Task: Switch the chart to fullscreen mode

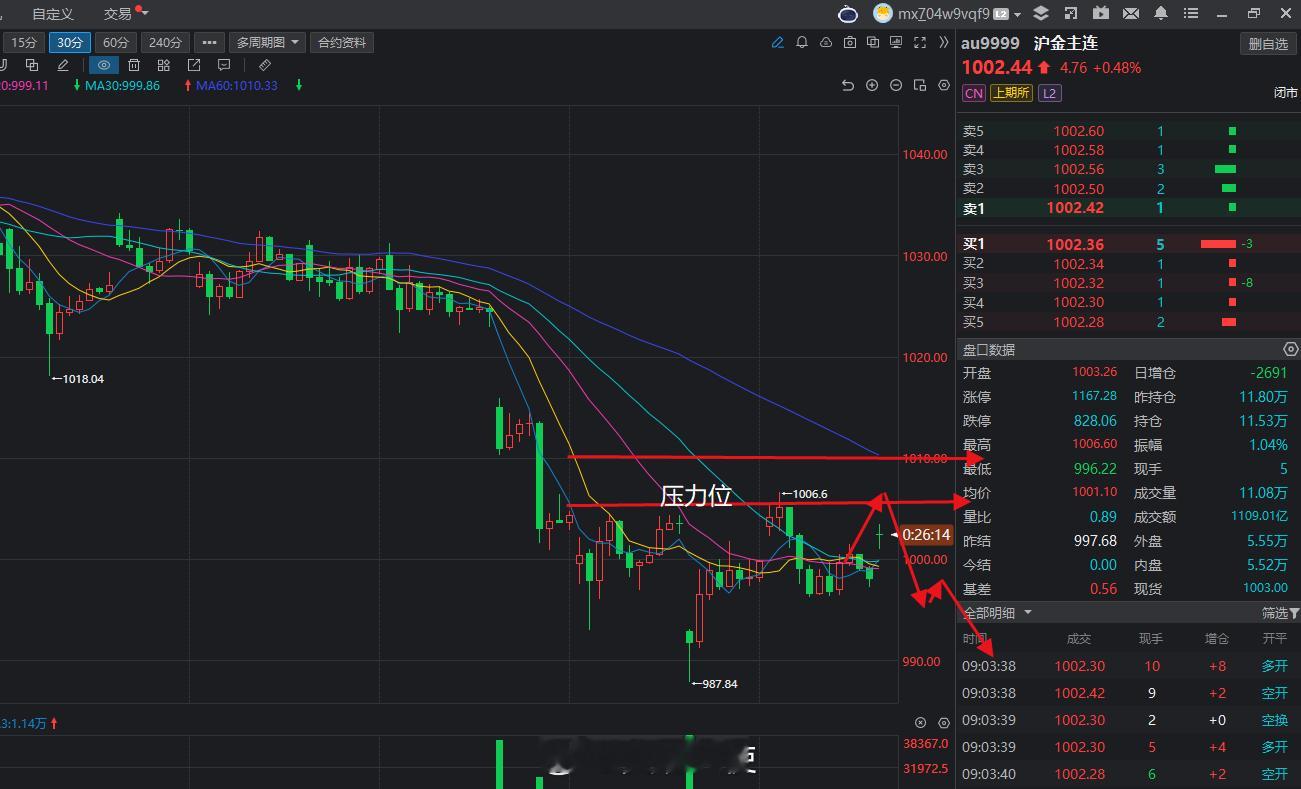Action: (x=920, y=43)
